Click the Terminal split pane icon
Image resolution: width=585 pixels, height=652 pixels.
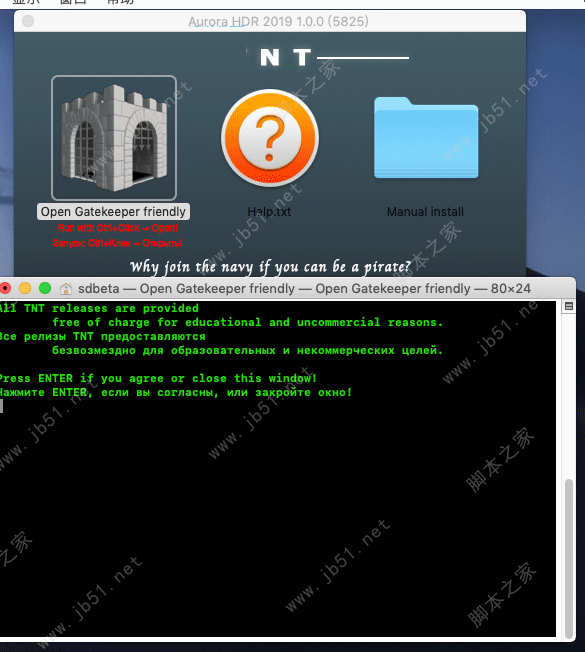[569, 306]
